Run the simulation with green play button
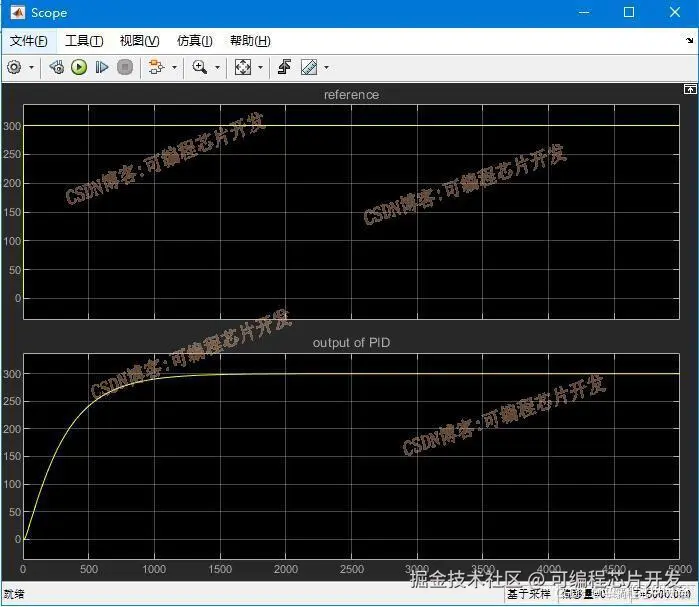Image resolution: width=699 pixels, height=607 pixels. [x=79, y=67]
